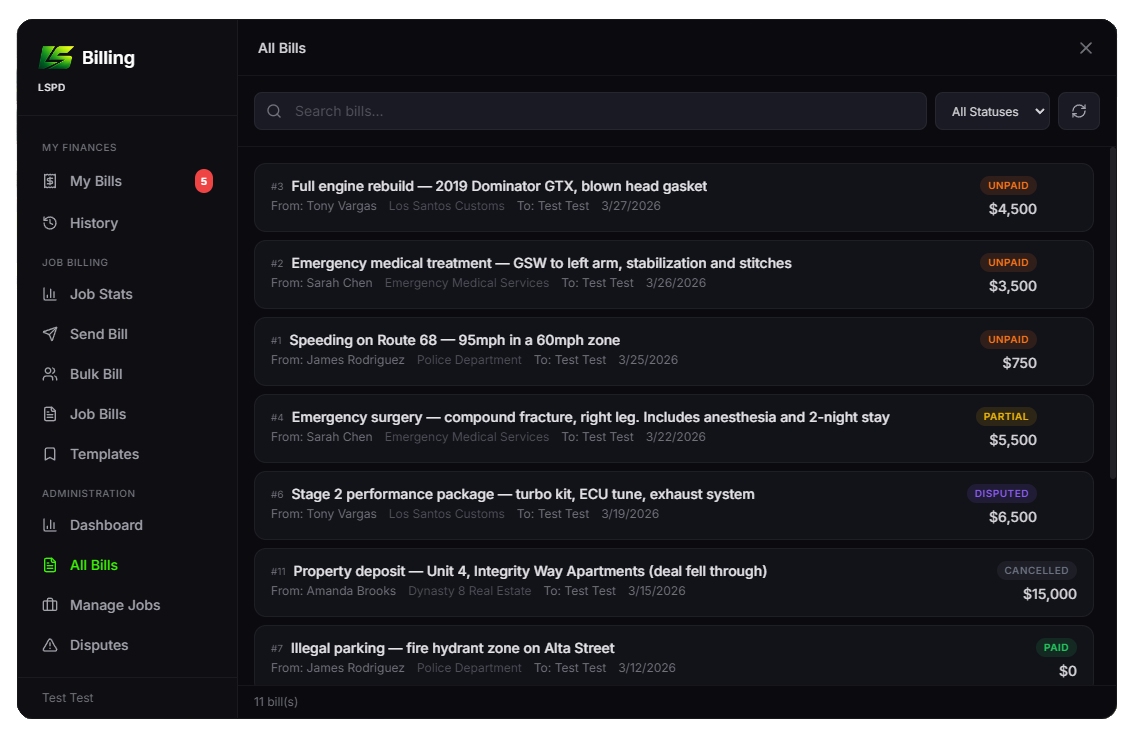Click the Templates bookmark icon
Viewport: 1134px width, 738px height.
click(50, 454)
